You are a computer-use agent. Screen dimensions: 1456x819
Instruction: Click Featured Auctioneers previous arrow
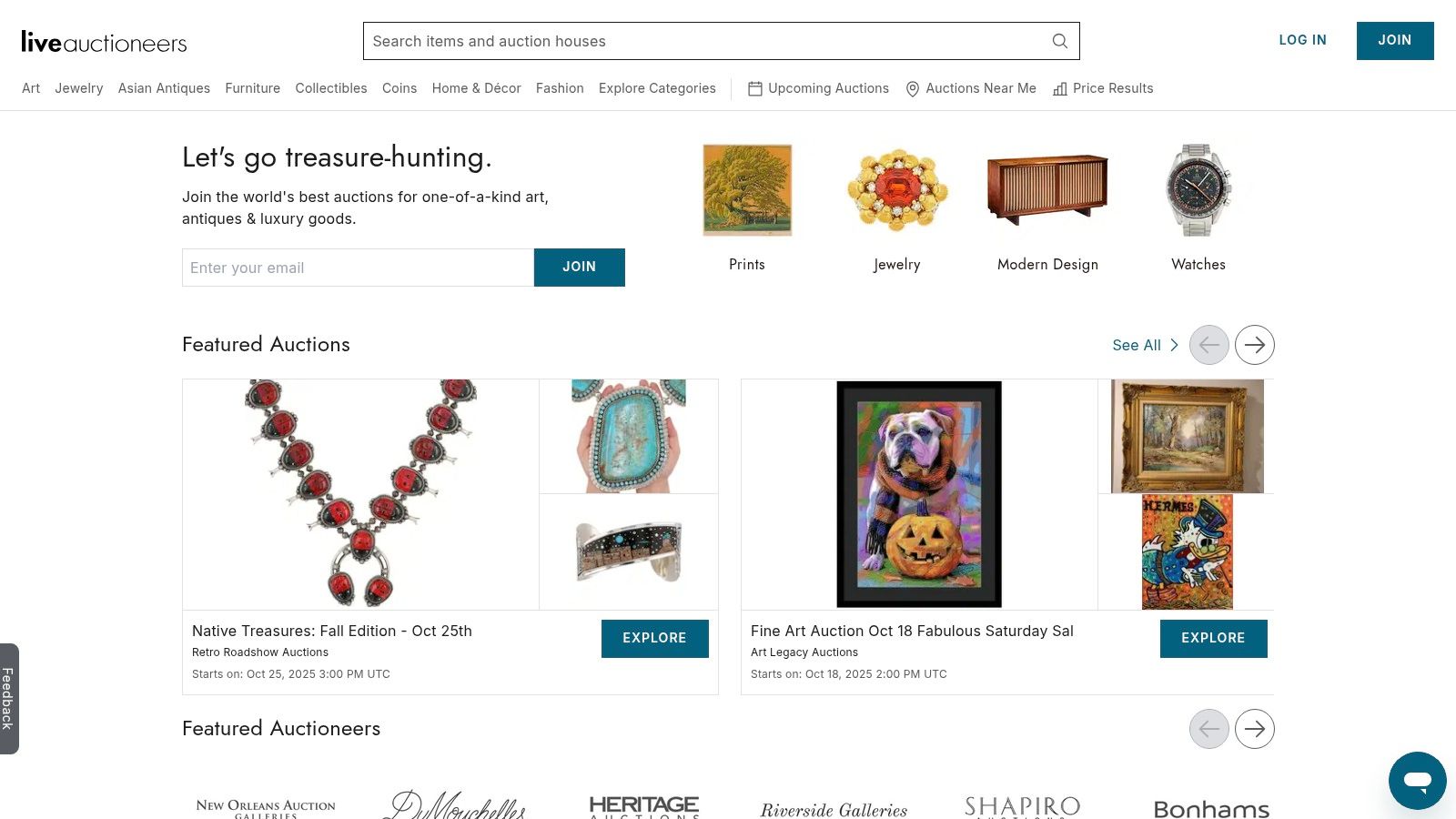pos(1208,729)
